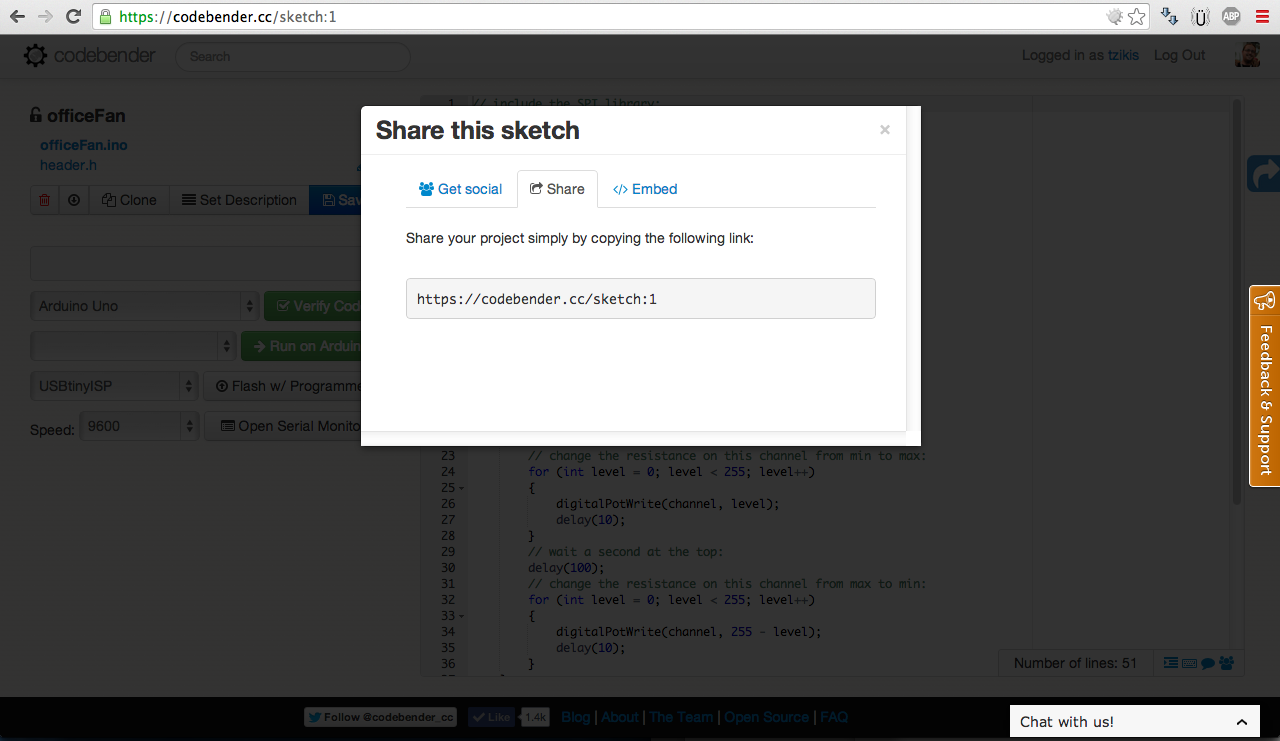Click the keyboard icon in editor status bar

(x=1189, y=663)
